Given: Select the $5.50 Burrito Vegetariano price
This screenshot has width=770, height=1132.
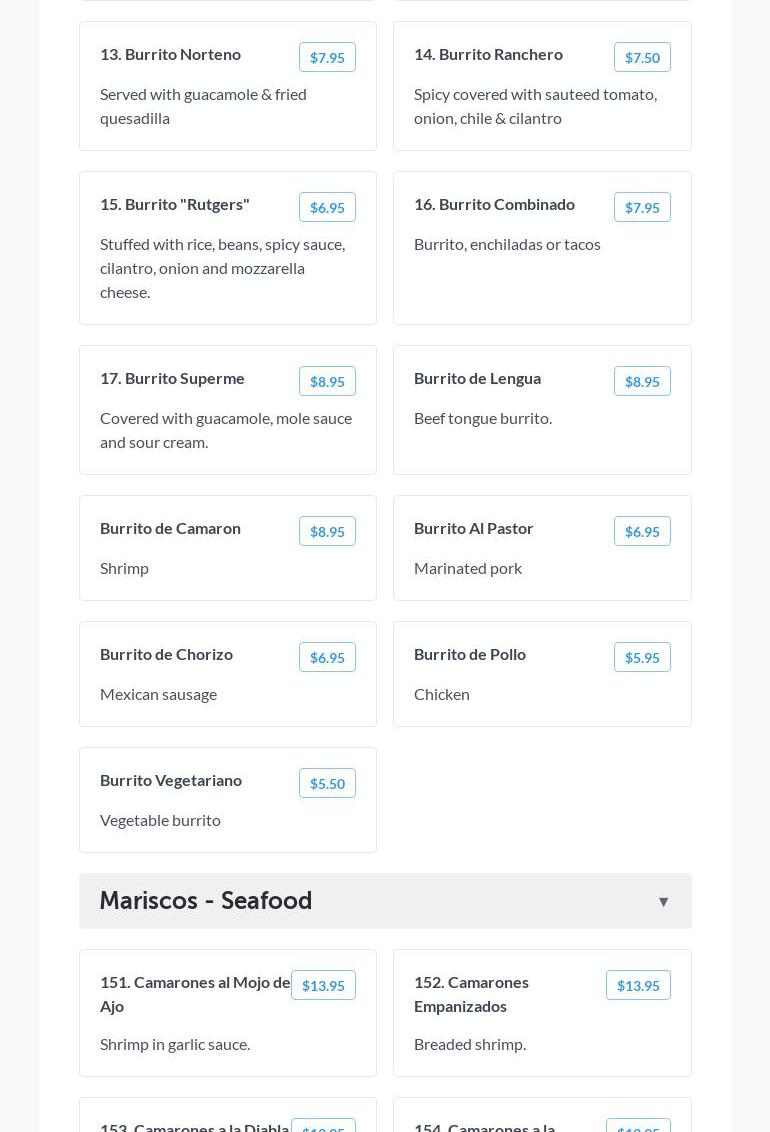Looking at the screenshot, I should (x=327, y=784).
